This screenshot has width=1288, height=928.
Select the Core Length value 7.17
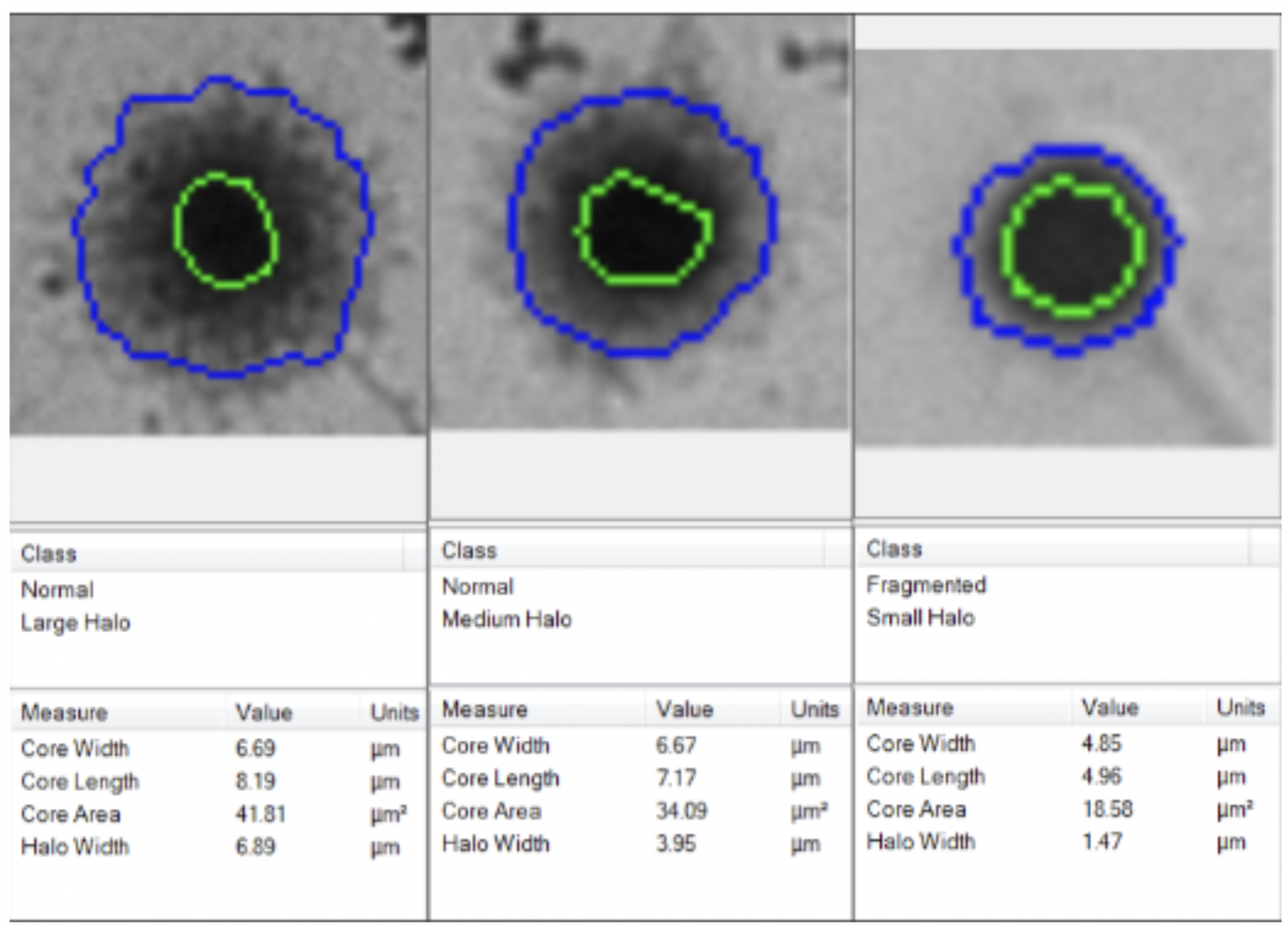click(x=676, y=778)
